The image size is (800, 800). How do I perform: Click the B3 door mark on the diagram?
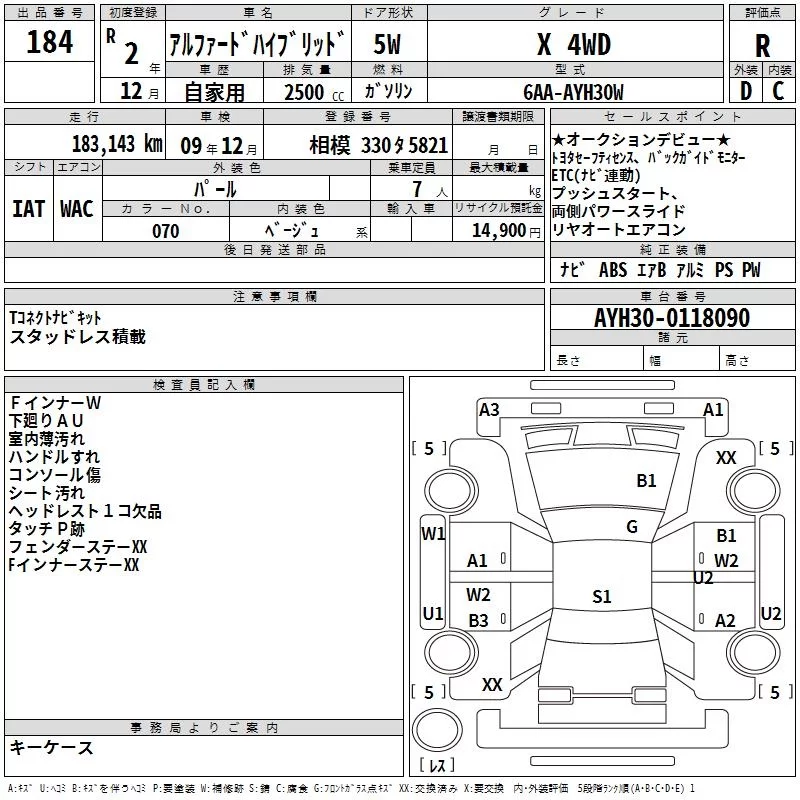pos(479,620)
